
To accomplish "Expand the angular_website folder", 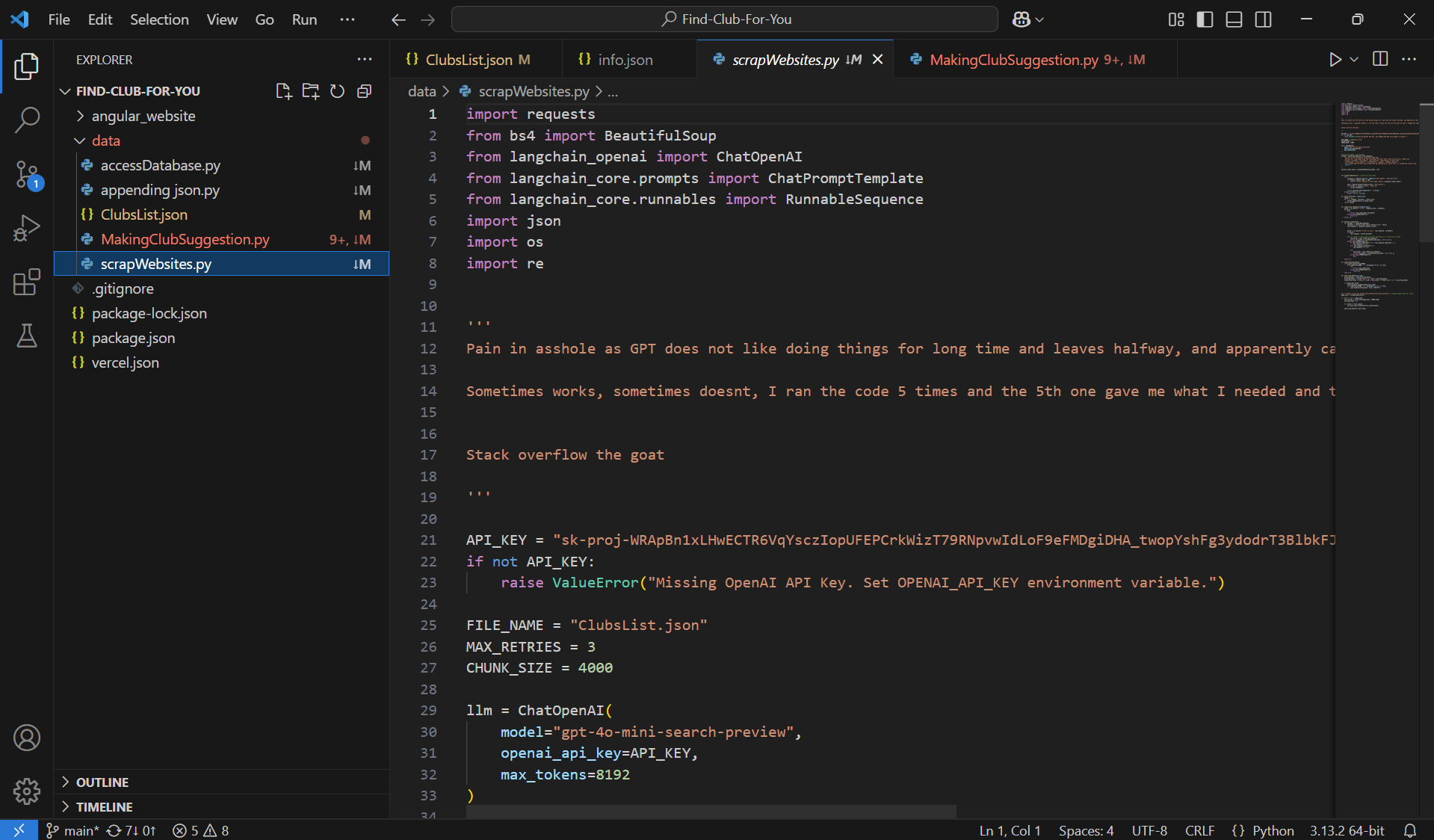I will tap(143, 116).
